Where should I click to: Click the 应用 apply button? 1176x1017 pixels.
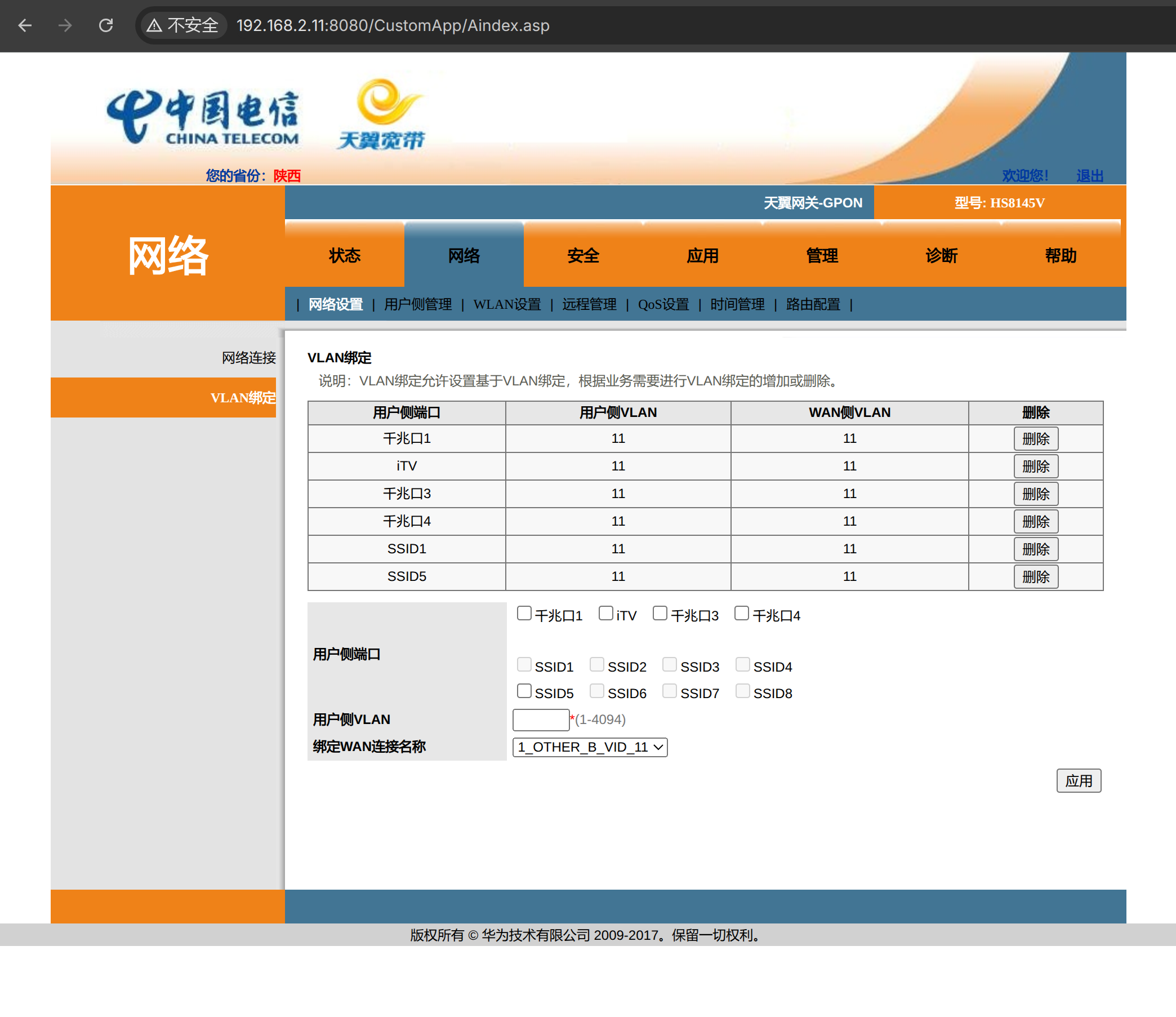pyautogui.click(x=1078, y=781)
